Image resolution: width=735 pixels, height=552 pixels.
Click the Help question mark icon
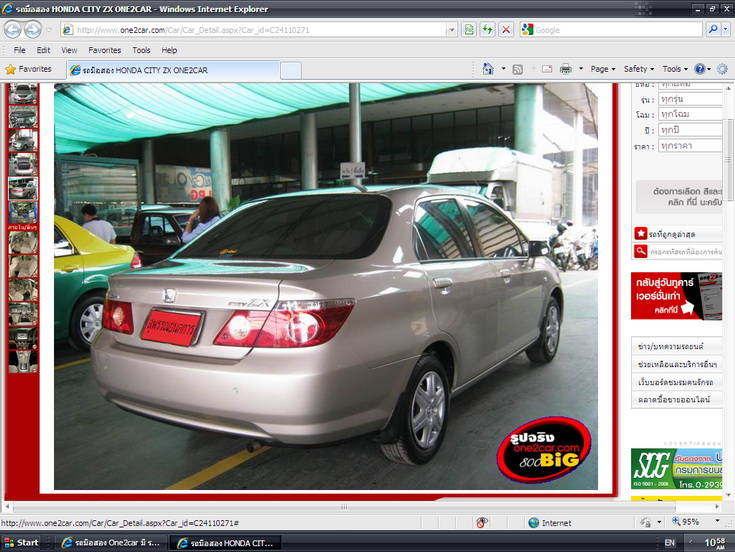click(700, 69)
